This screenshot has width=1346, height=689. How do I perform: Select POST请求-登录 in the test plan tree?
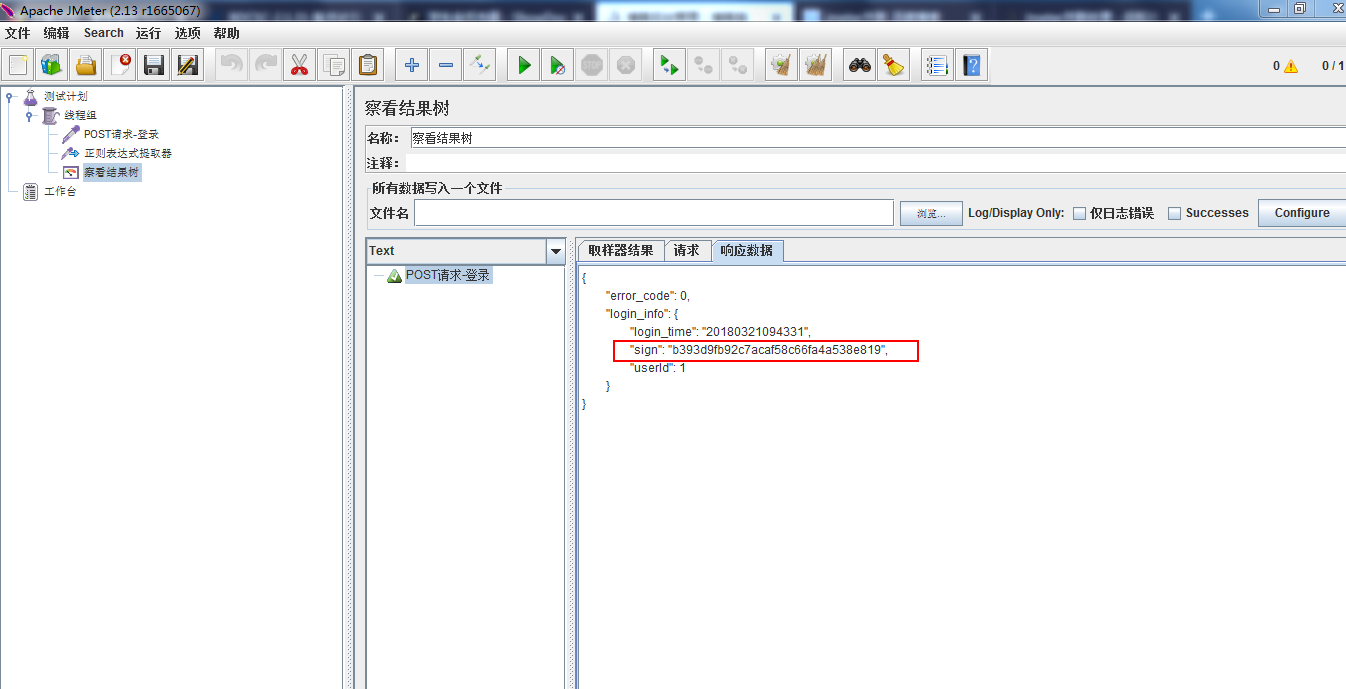click(x=121, y=134)
